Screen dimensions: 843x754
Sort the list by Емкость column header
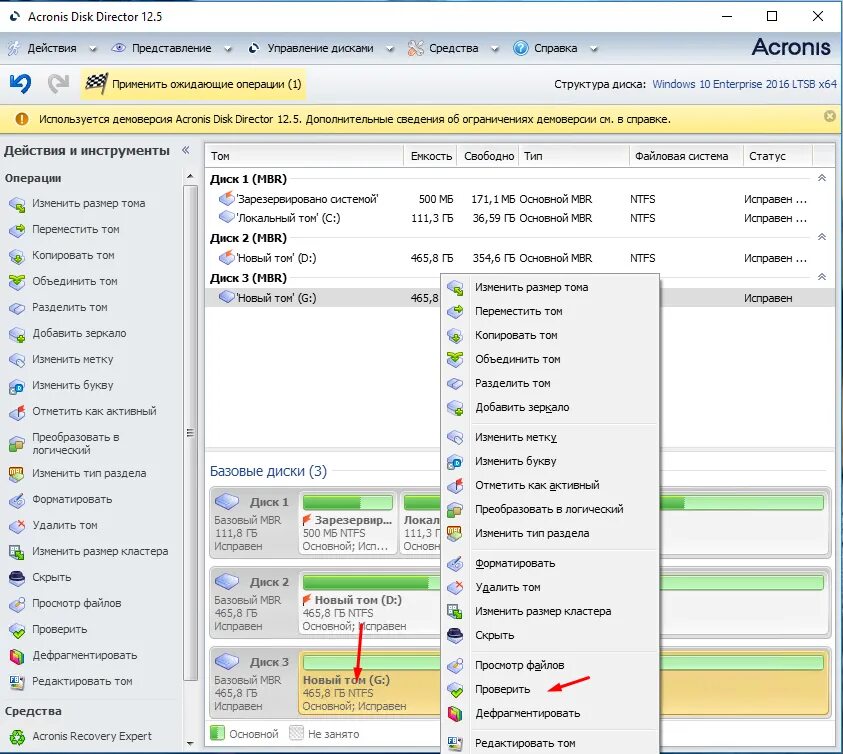click(430, 156)
